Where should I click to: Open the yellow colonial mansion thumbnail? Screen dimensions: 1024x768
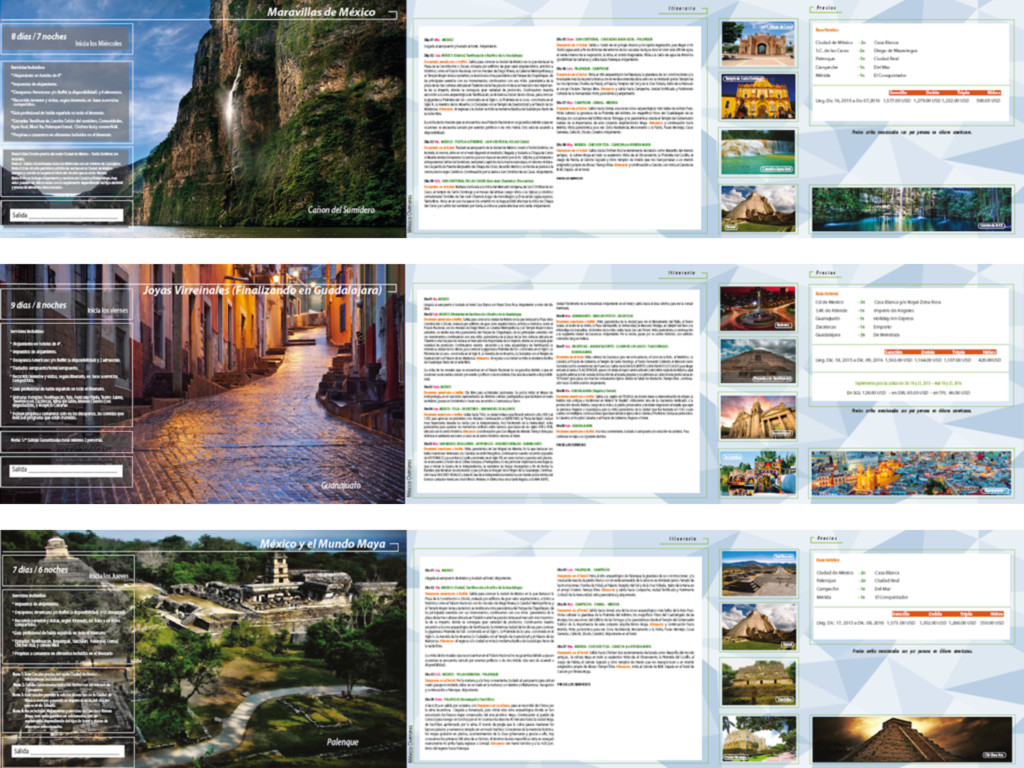tap(759, 739)
